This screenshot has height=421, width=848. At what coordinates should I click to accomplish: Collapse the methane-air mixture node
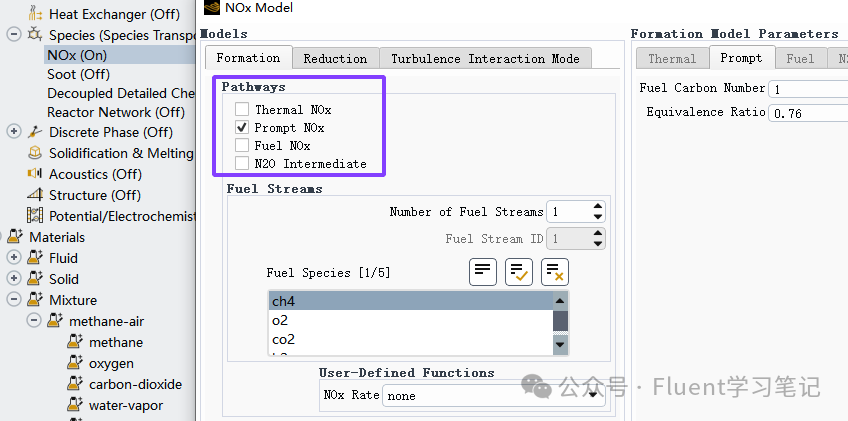(x=34, y=320)
